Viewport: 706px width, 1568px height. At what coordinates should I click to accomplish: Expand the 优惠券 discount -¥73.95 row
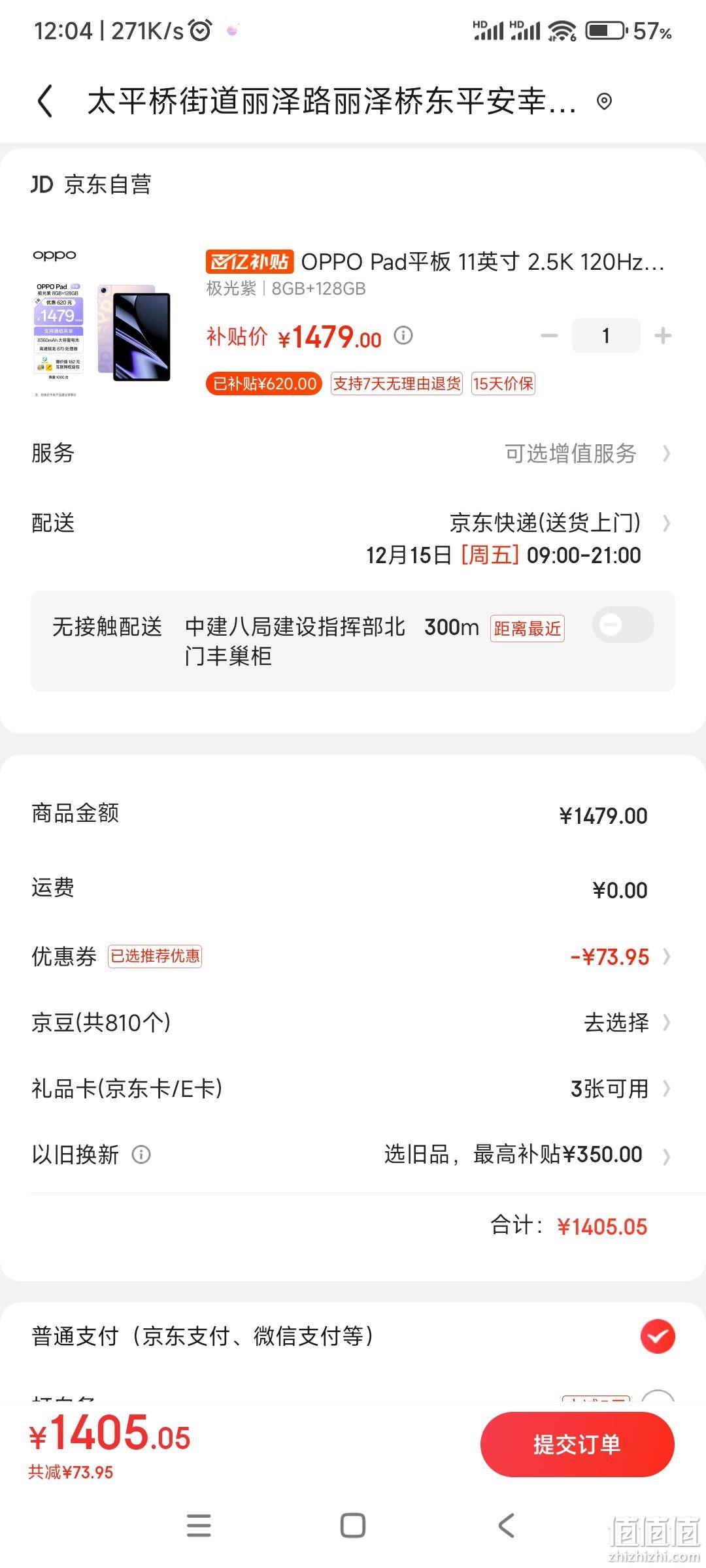(x=353, y=956)
